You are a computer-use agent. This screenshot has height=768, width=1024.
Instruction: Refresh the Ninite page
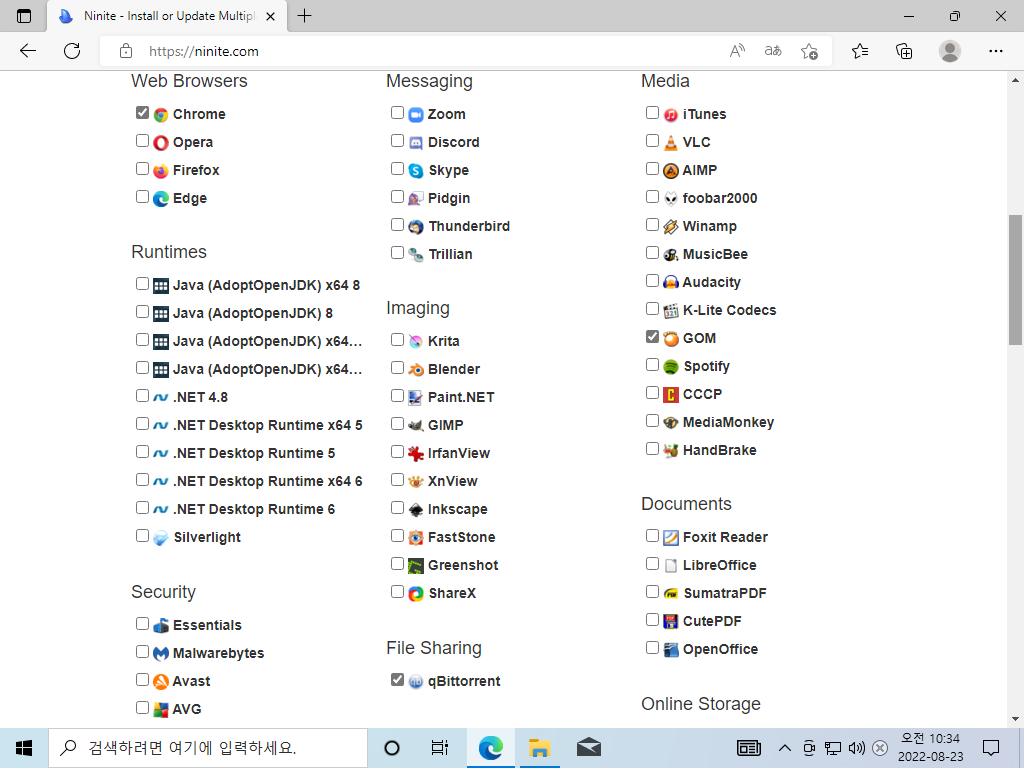(72, 51)
